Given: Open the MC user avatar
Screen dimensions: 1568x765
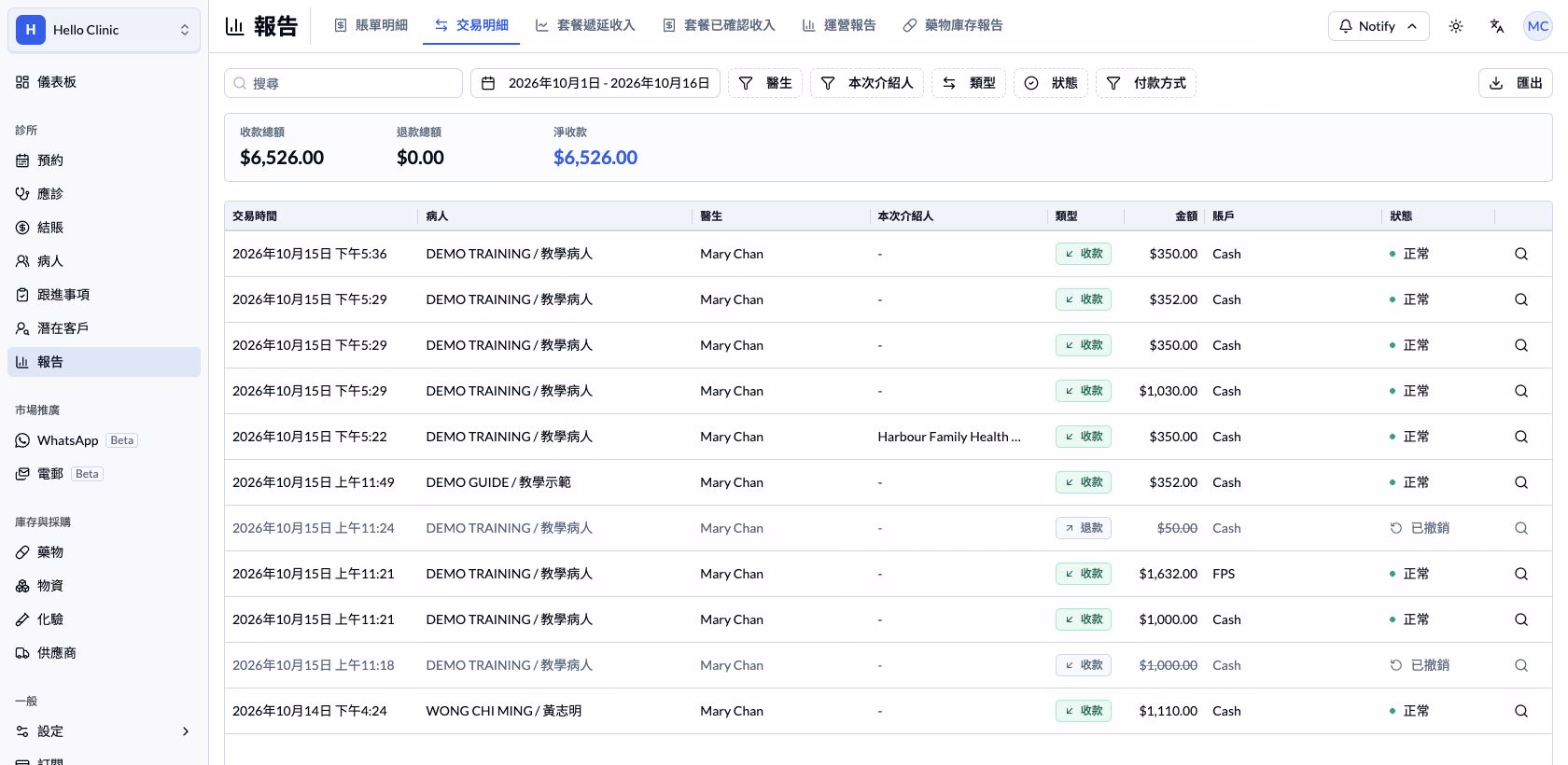Looking at the screenshot, I should [1537, 26].
